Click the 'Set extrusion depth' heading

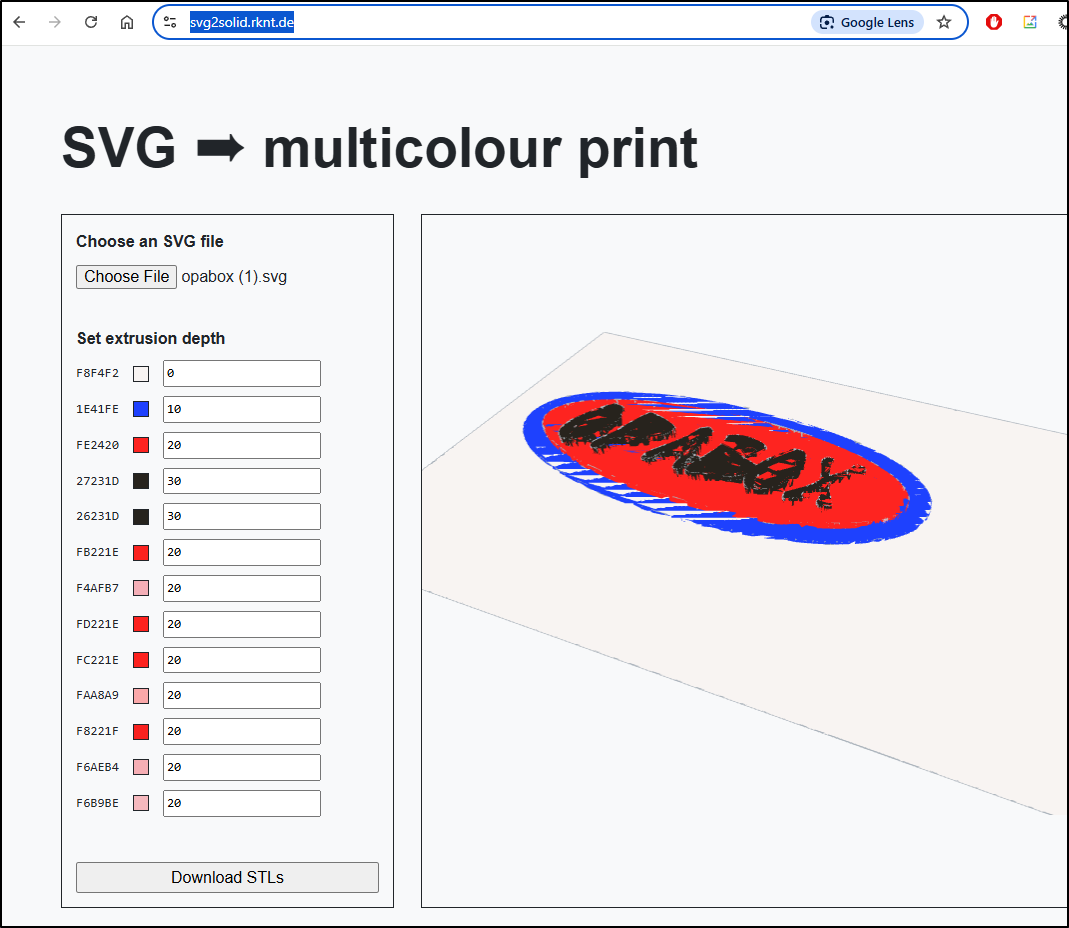[x=151, y=338]
